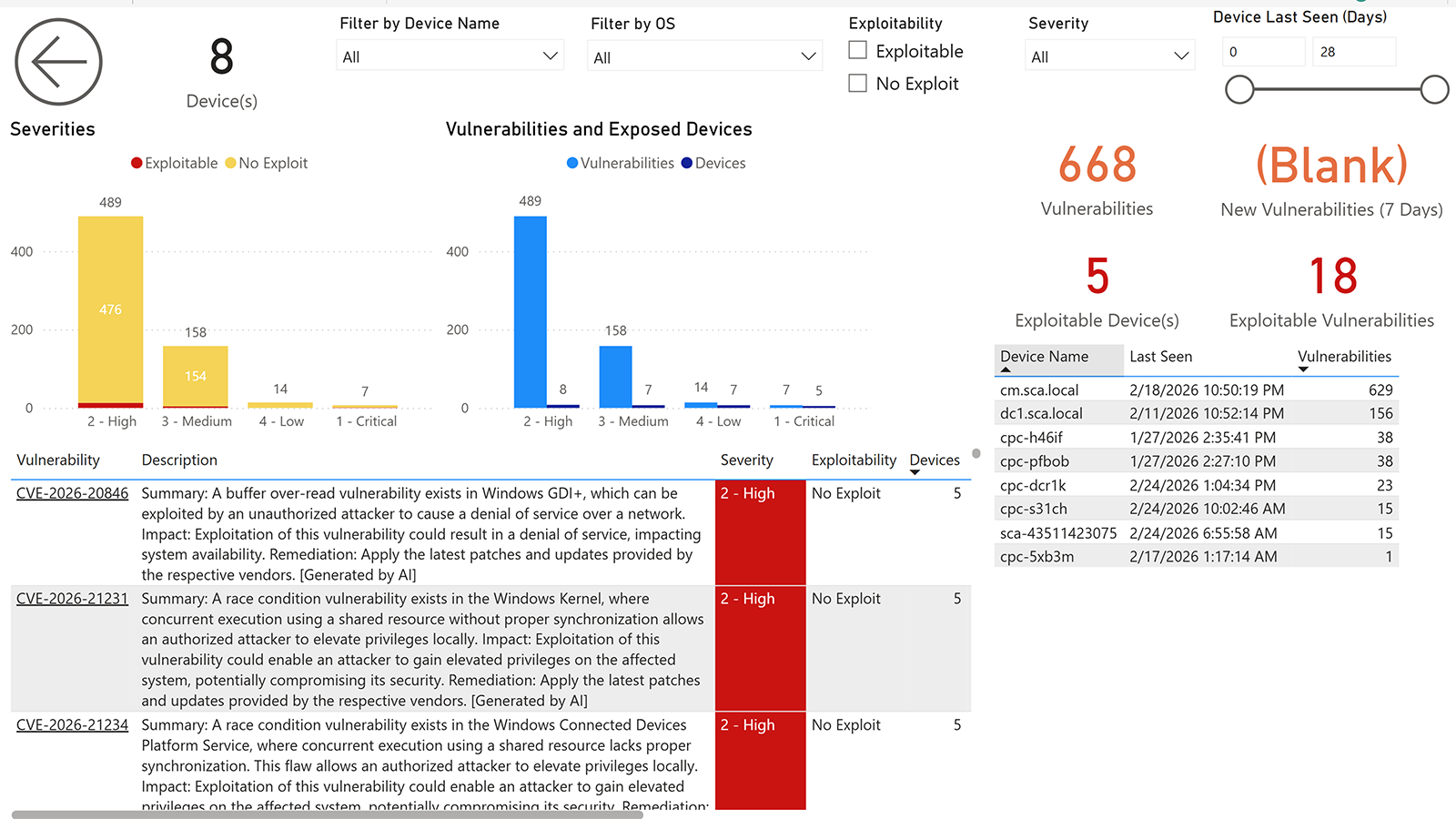The width and height of the screenshot is (1456, 819).
Task: Click the light blue Vulnerabilities legend marker
Action: [572, 163]
